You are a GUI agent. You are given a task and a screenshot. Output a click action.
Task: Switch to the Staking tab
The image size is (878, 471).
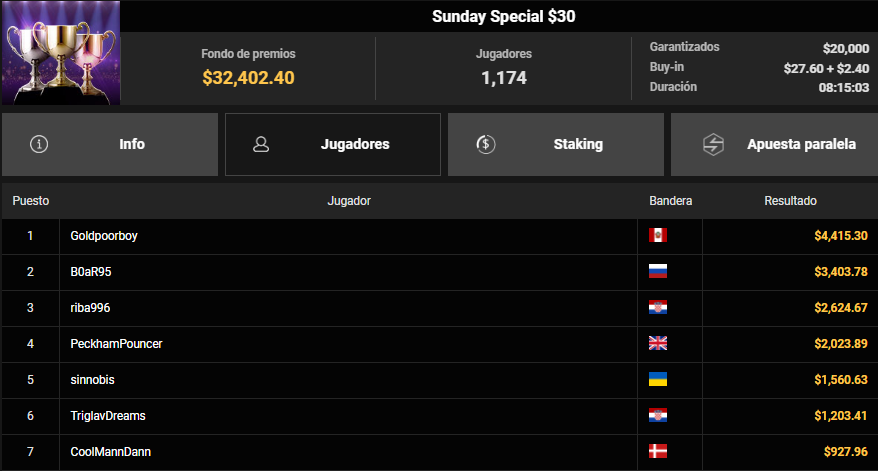(556, 144)
